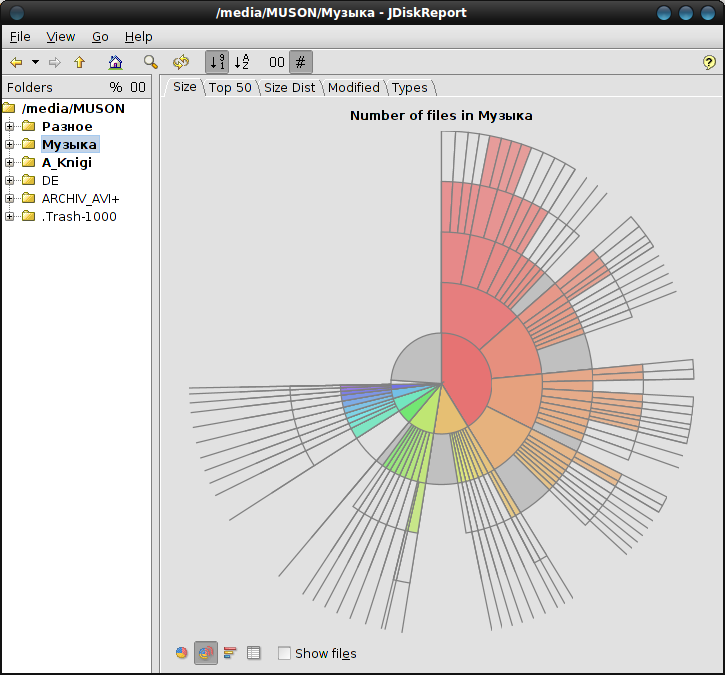Image resolution: width=725 pixels, height=675 pixels.
Task: Expand the A_Knigi folder node
Action: [9, 162]
